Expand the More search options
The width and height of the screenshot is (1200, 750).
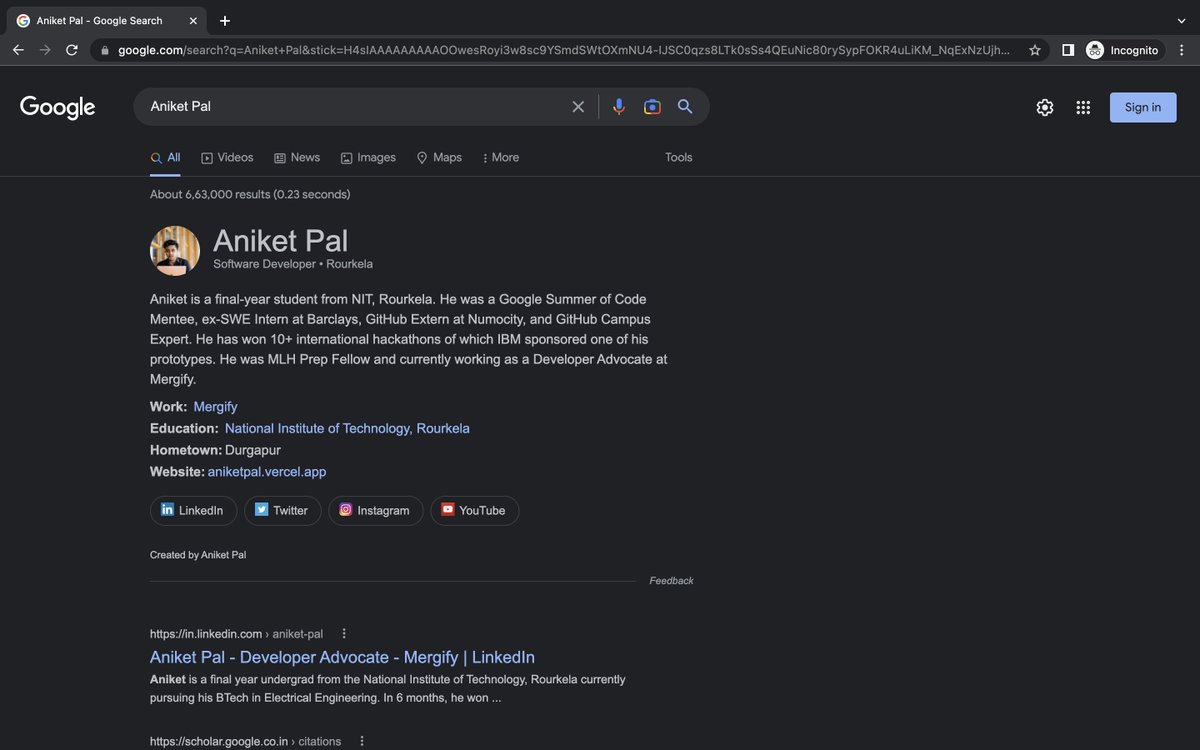tap(500, 158)
